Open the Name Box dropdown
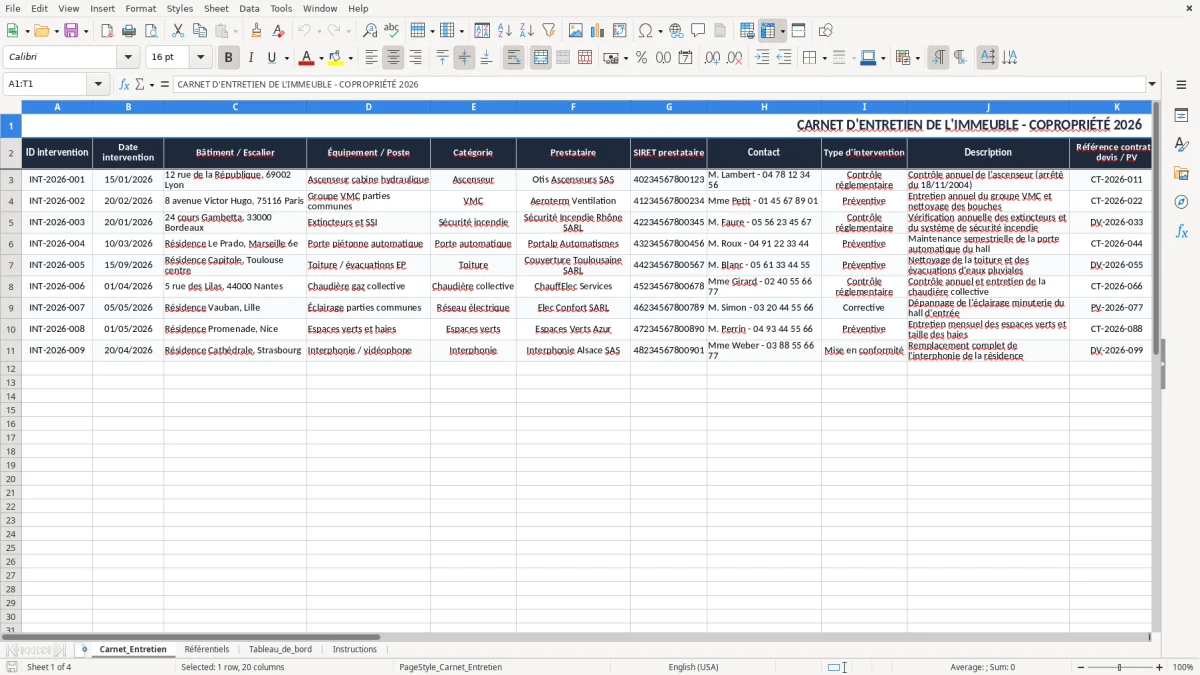This screenshot has height=675, width=1200. click(98, 85)
